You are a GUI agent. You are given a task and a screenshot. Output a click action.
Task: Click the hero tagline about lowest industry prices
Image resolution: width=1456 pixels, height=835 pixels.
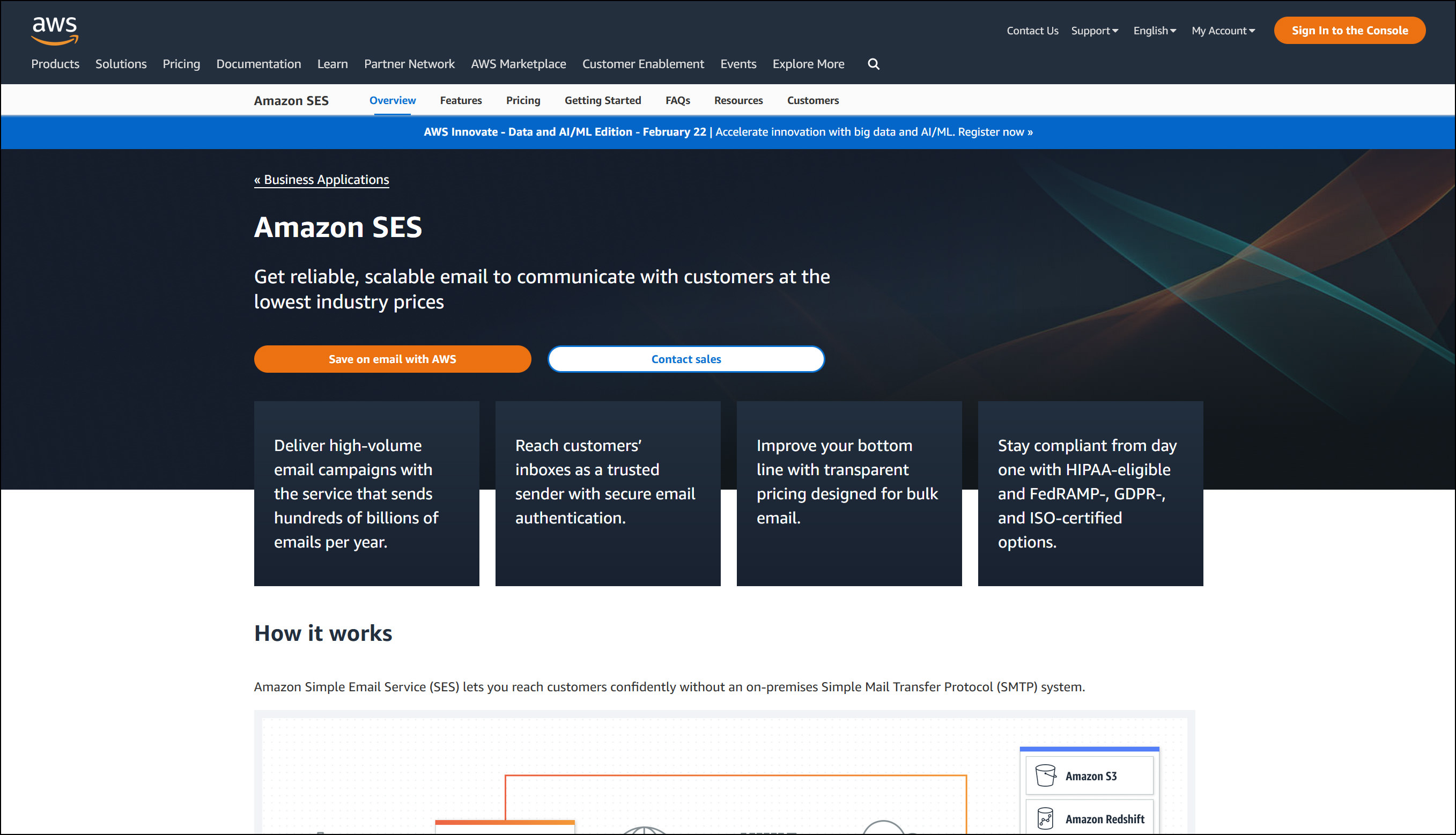pyautogui.click(x=542, y=289)
